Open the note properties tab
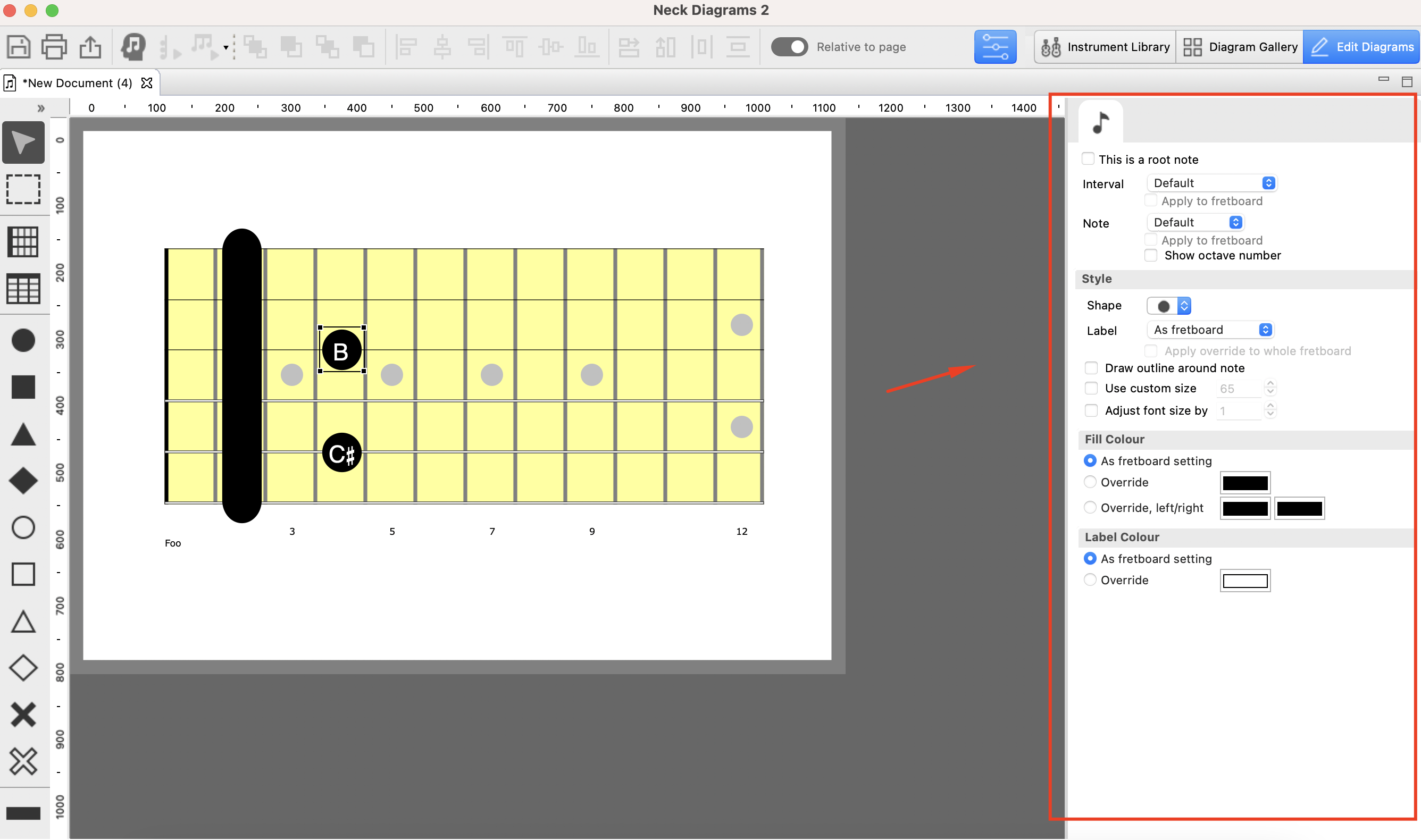Screen dimensions: 1421x840 point(1100,122)
